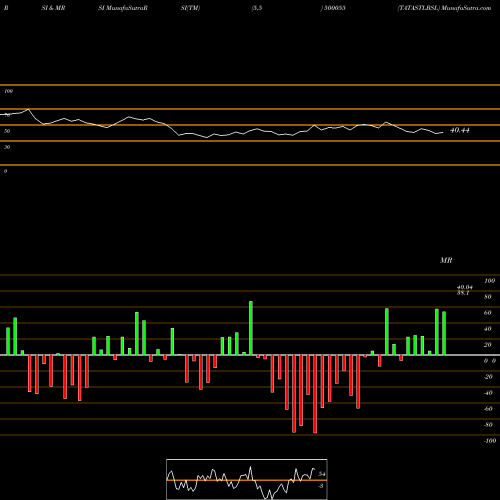
Task: Click the 30 level label on RSI axis
Action: click(7, 147)
